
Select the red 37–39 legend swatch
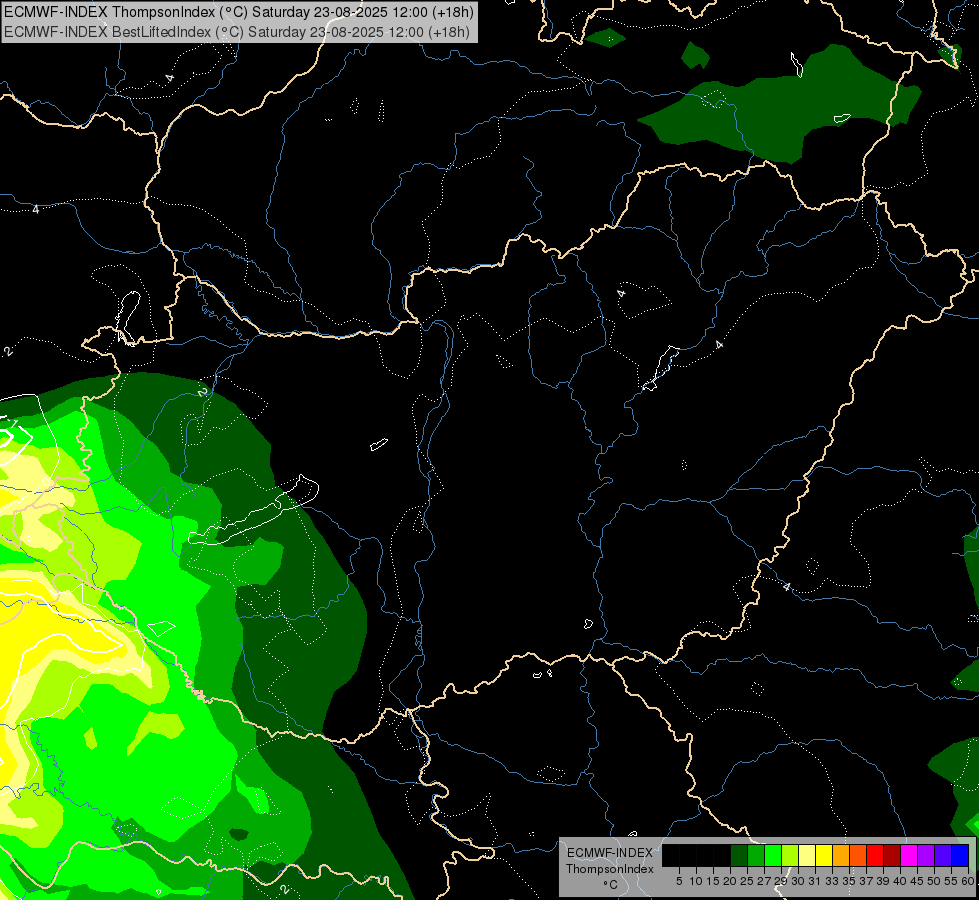click(875, 855)
